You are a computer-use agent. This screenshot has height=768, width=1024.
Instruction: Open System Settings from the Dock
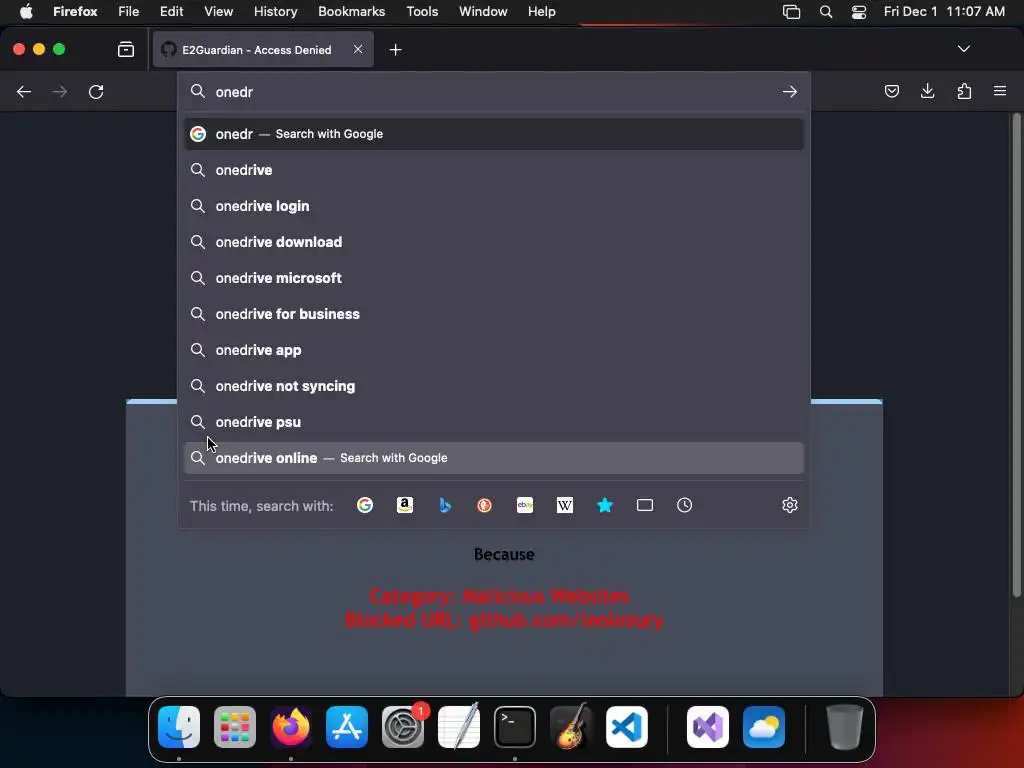[403, 727]
